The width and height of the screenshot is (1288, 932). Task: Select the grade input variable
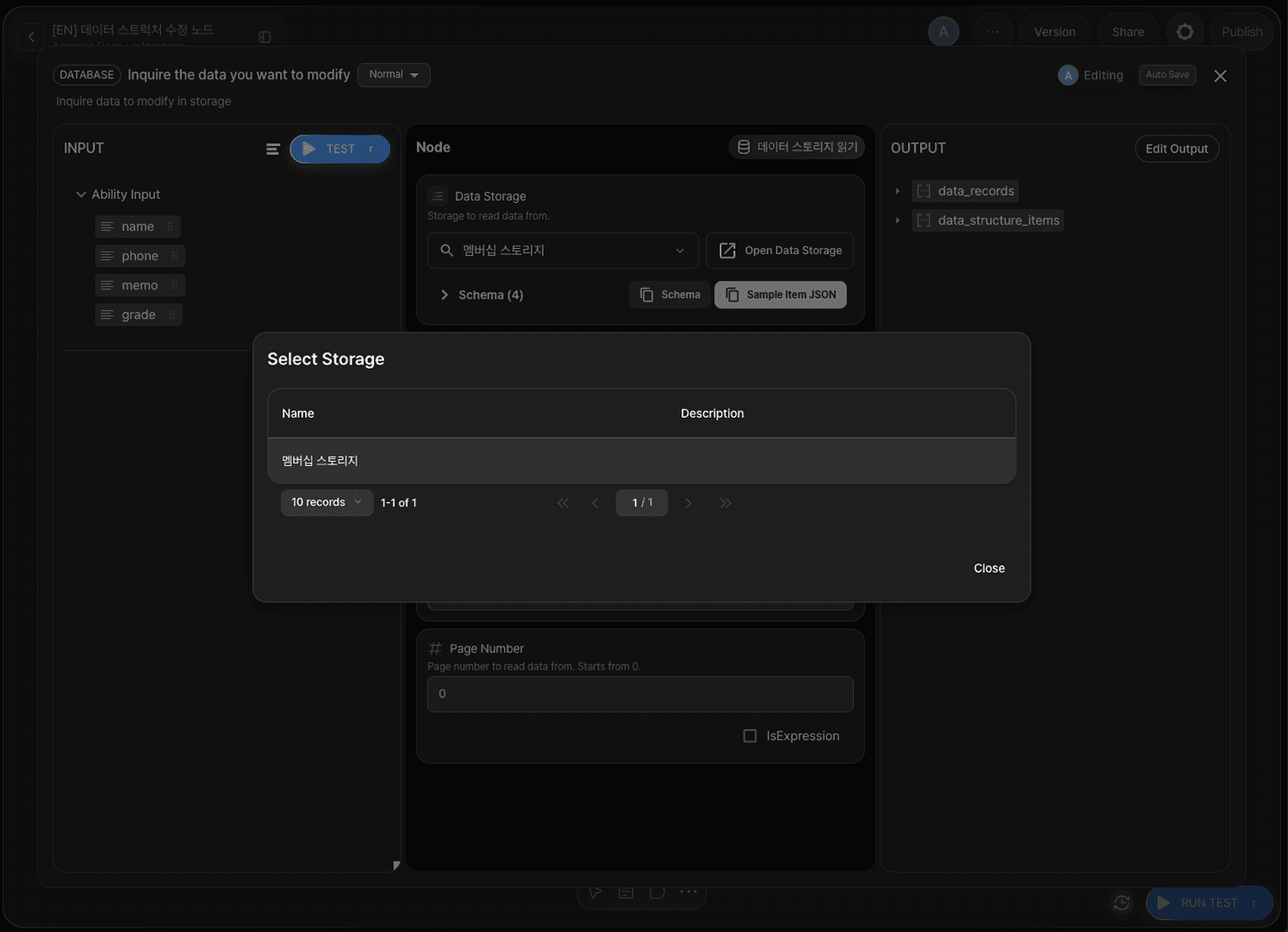tap(139, 314)
